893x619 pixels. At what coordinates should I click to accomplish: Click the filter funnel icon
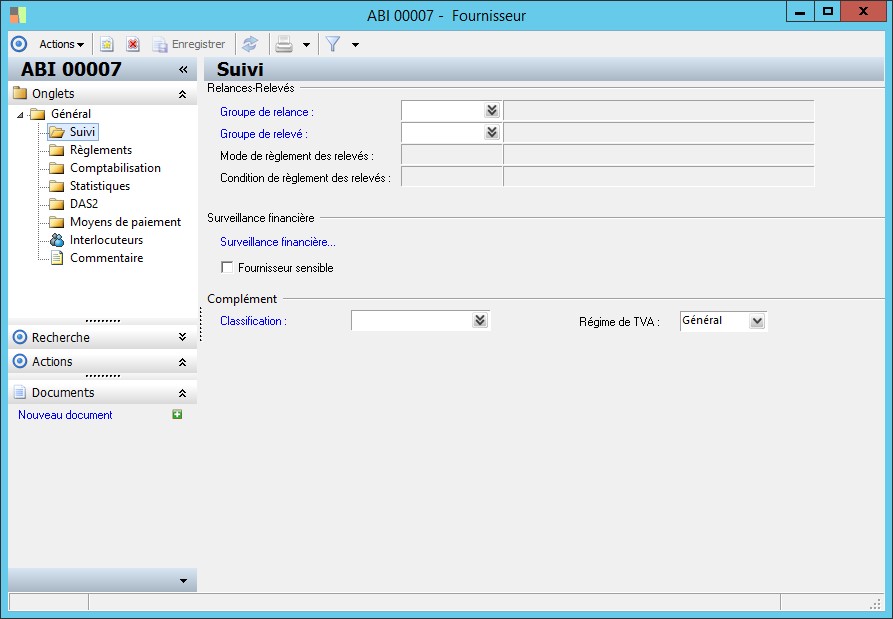click(333, 44)
